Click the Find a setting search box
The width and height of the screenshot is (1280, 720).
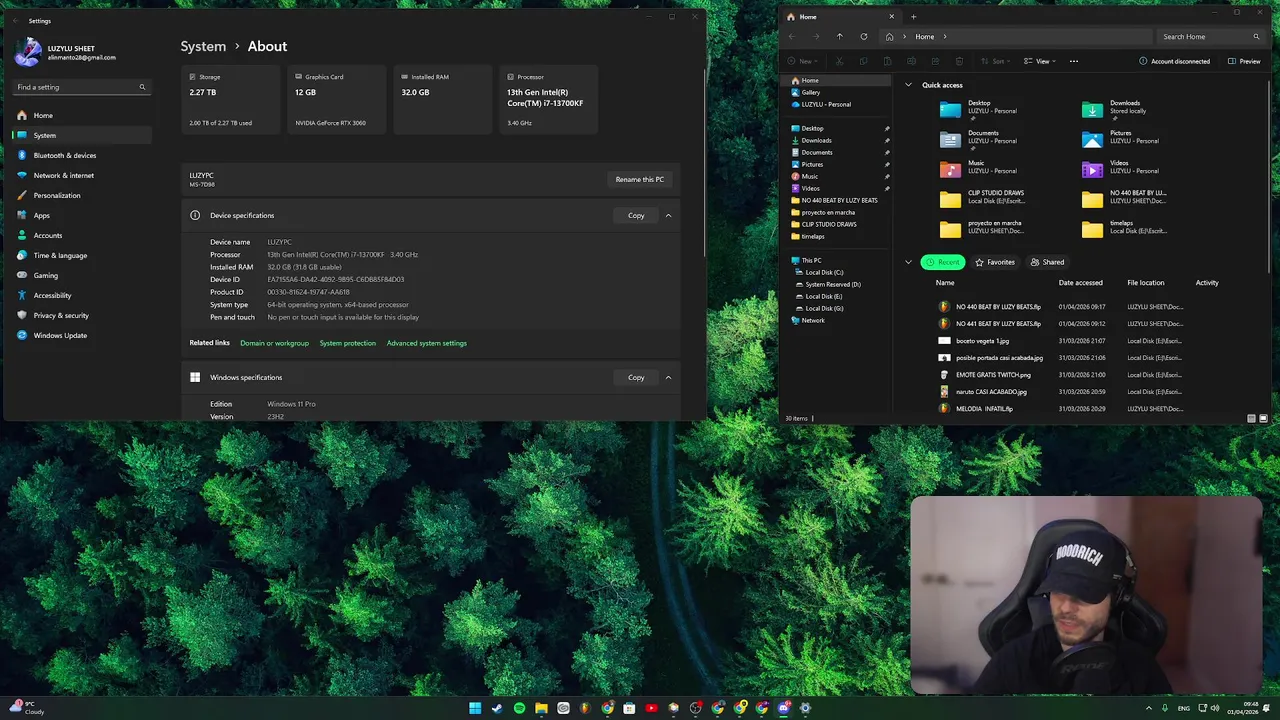(82, 87)
